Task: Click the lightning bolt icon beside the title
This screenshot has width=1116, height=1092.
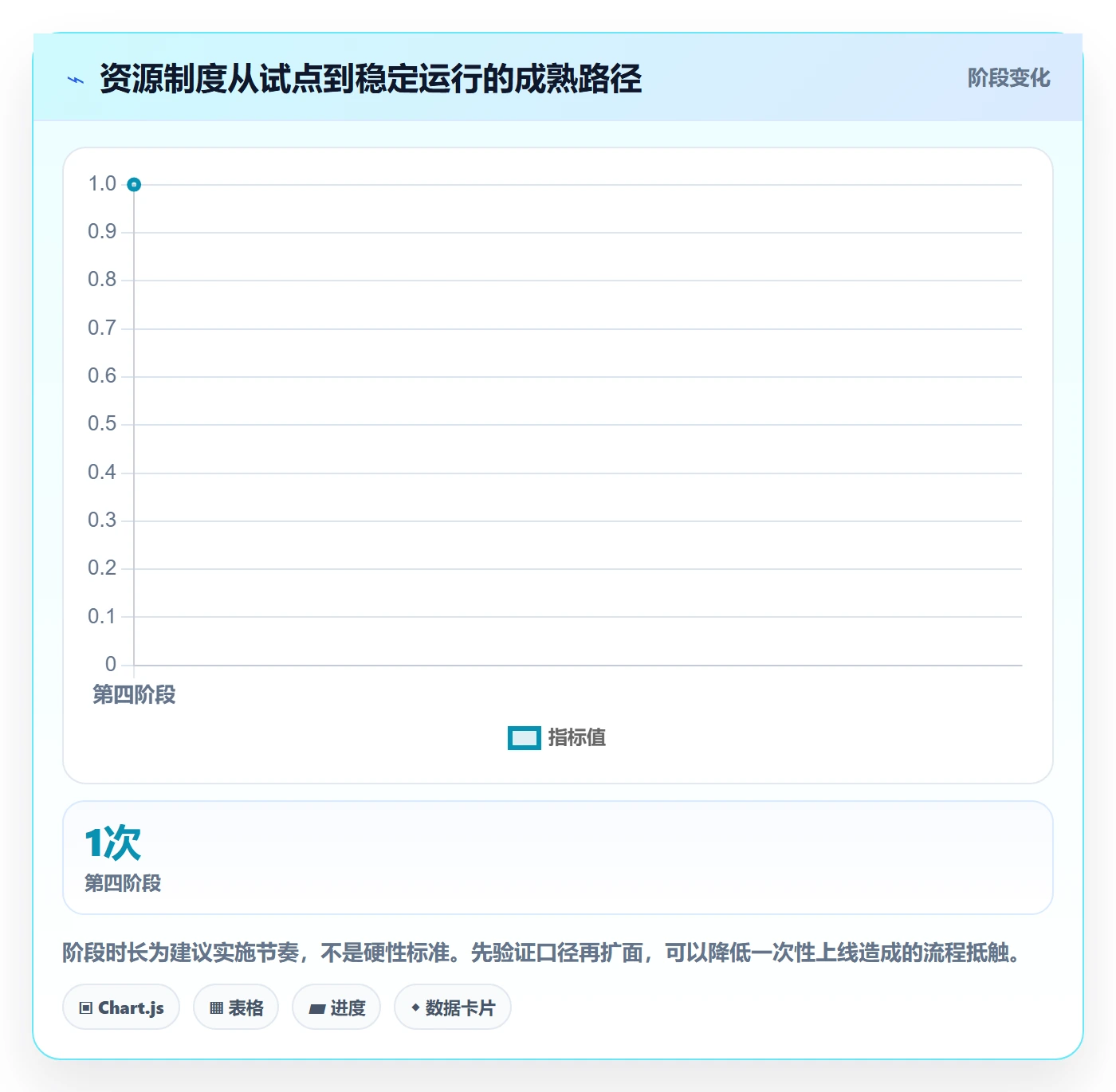Action: (76, 80)
